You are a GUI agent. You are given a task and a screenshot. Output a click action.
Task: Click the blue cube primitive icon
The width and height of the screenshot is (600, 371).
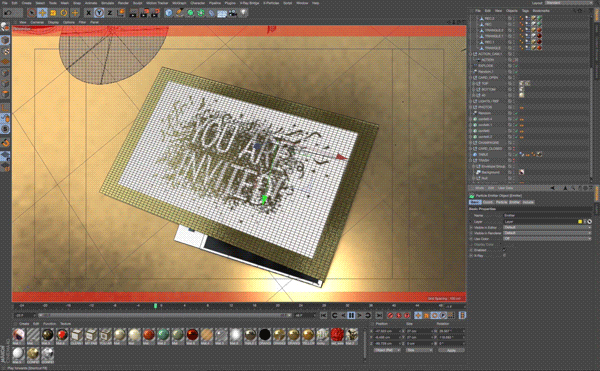[x=169, y=13]
